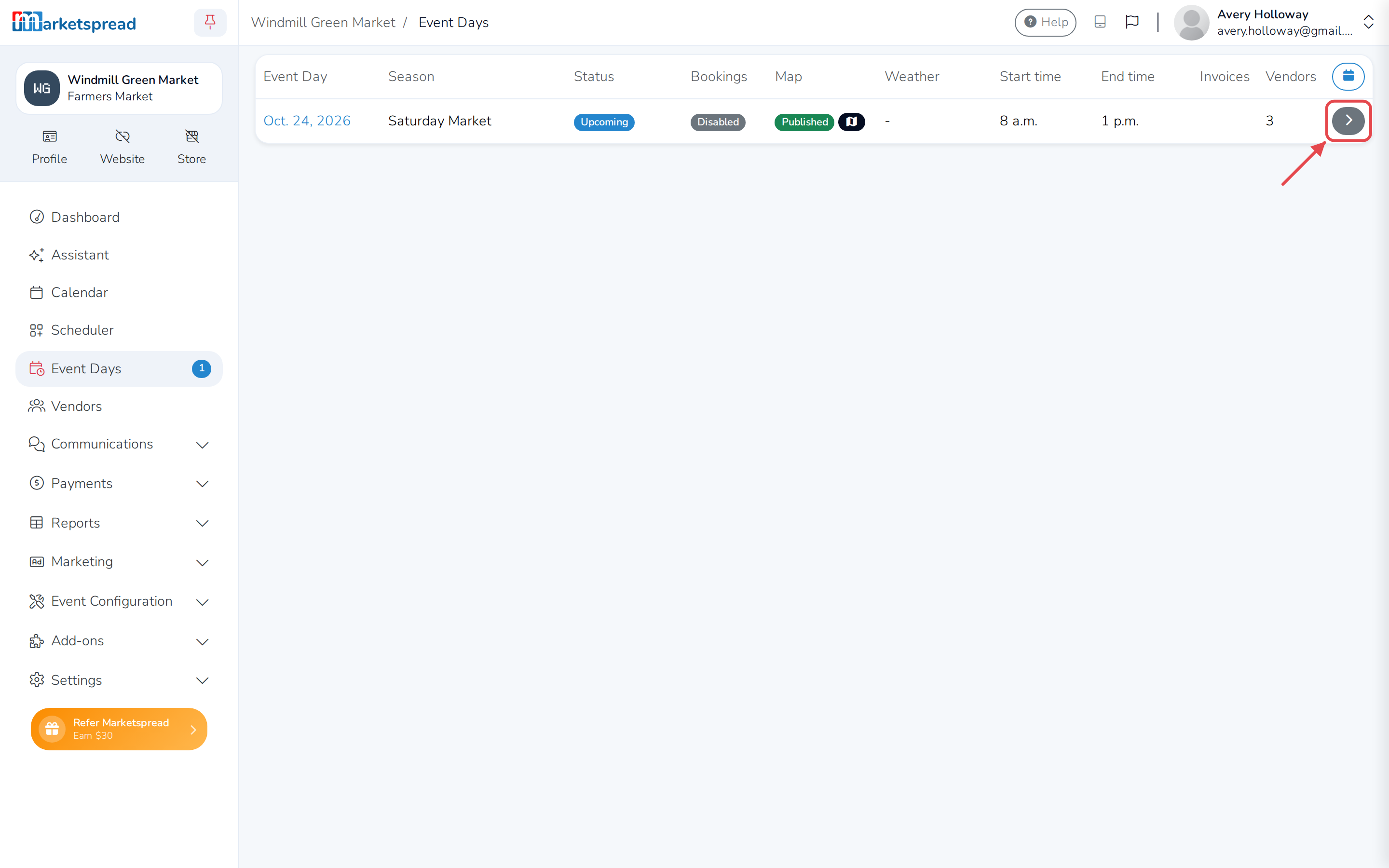Image resolution: width=1389 pixels, height=868 pixels.
Task: Open the Oct. 24 row arrow button
Action: 1348,121
